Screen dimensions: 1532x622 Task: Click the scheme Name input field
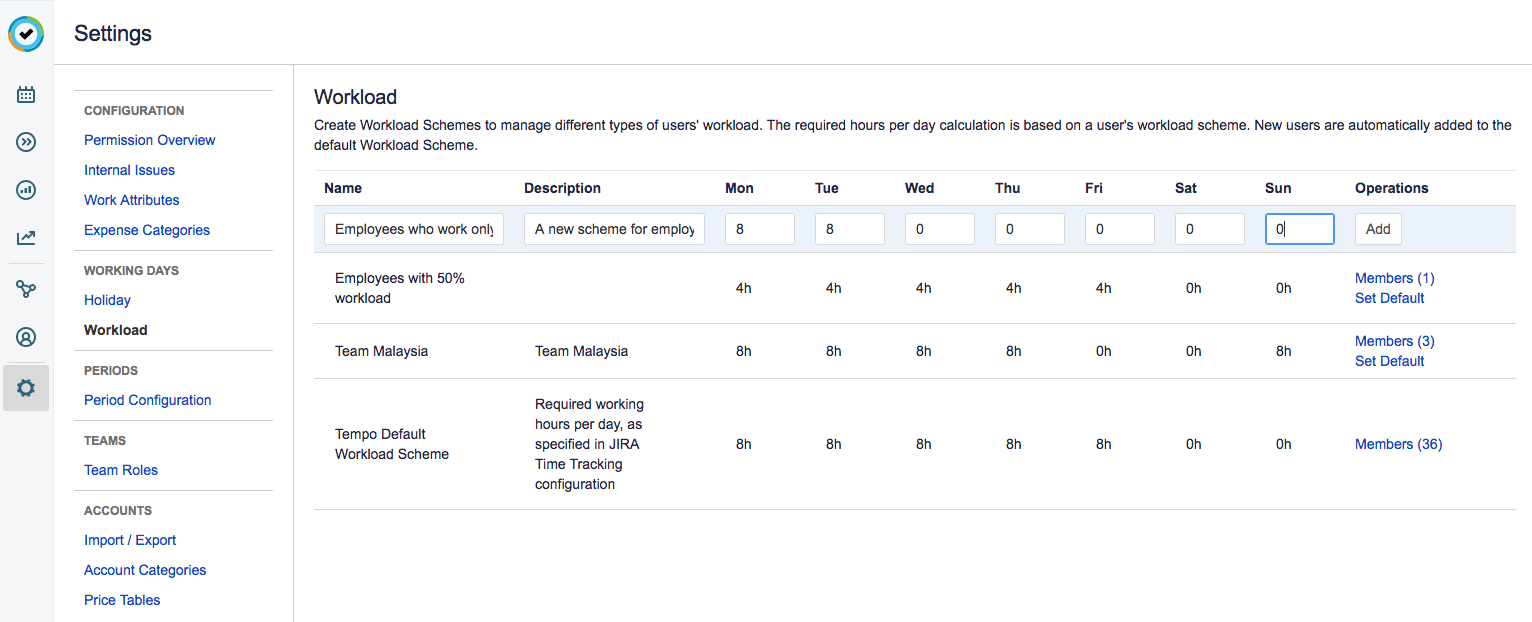[x=413, y=228]
